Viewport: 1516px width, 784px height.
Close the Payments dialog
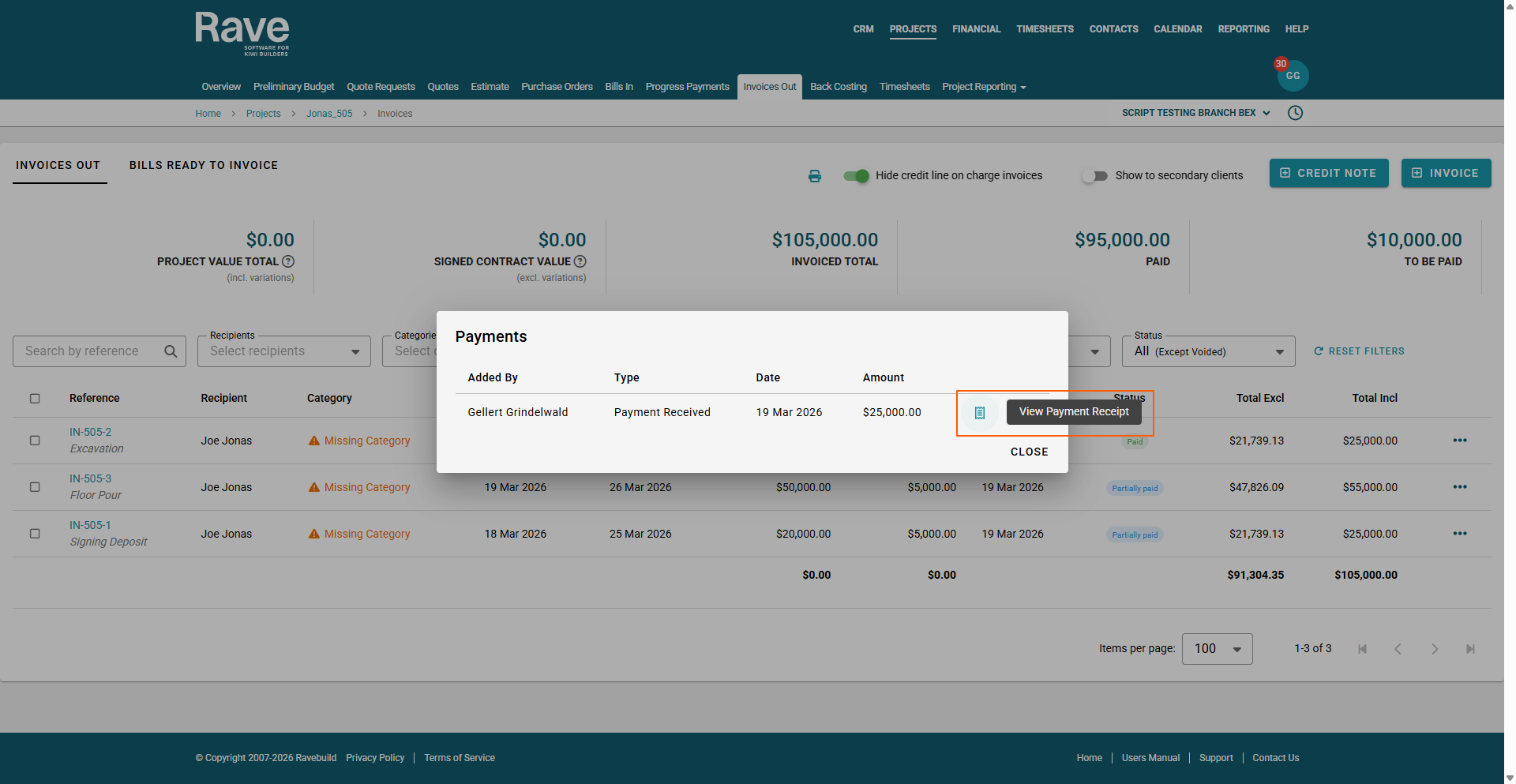[x=1029, y=452]
